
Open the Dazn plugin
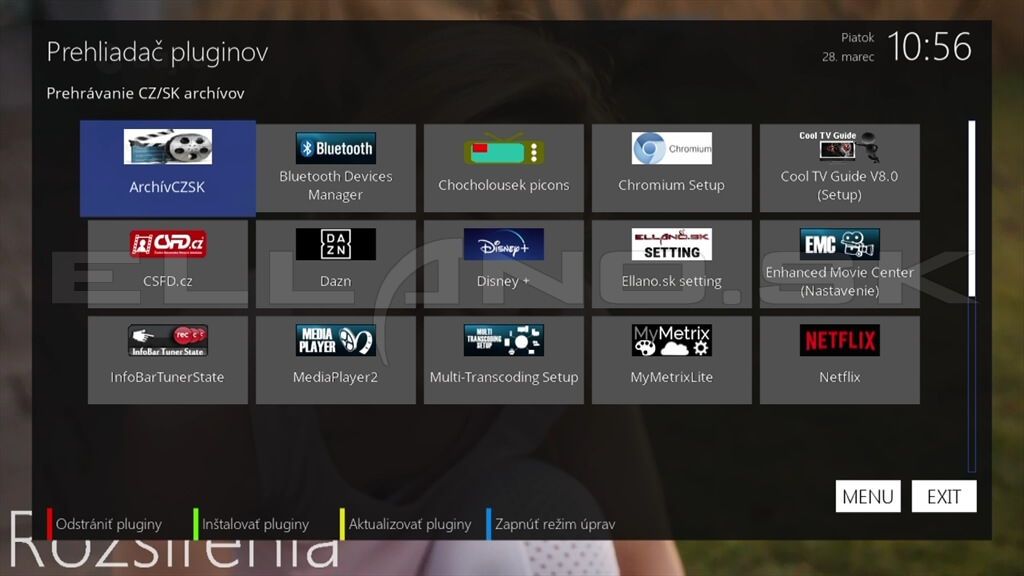pos(336,264)
